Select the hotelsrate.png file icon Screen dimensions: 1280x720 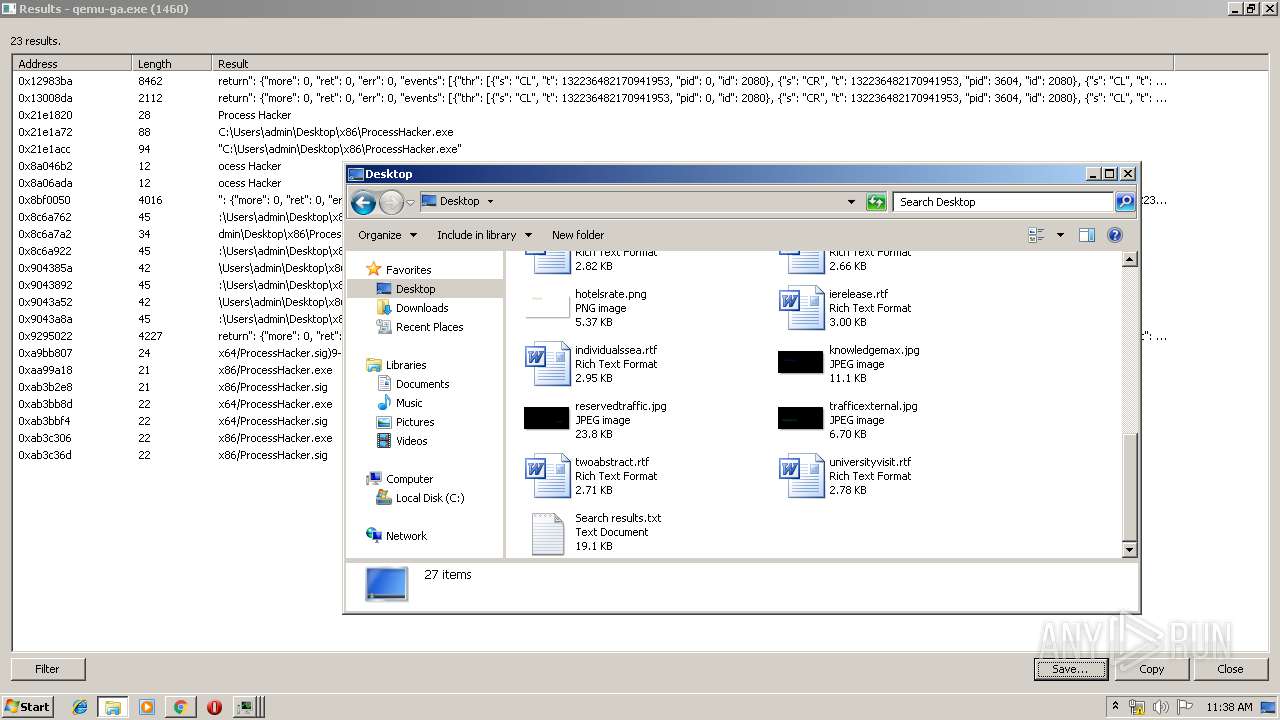pos(547,307)
